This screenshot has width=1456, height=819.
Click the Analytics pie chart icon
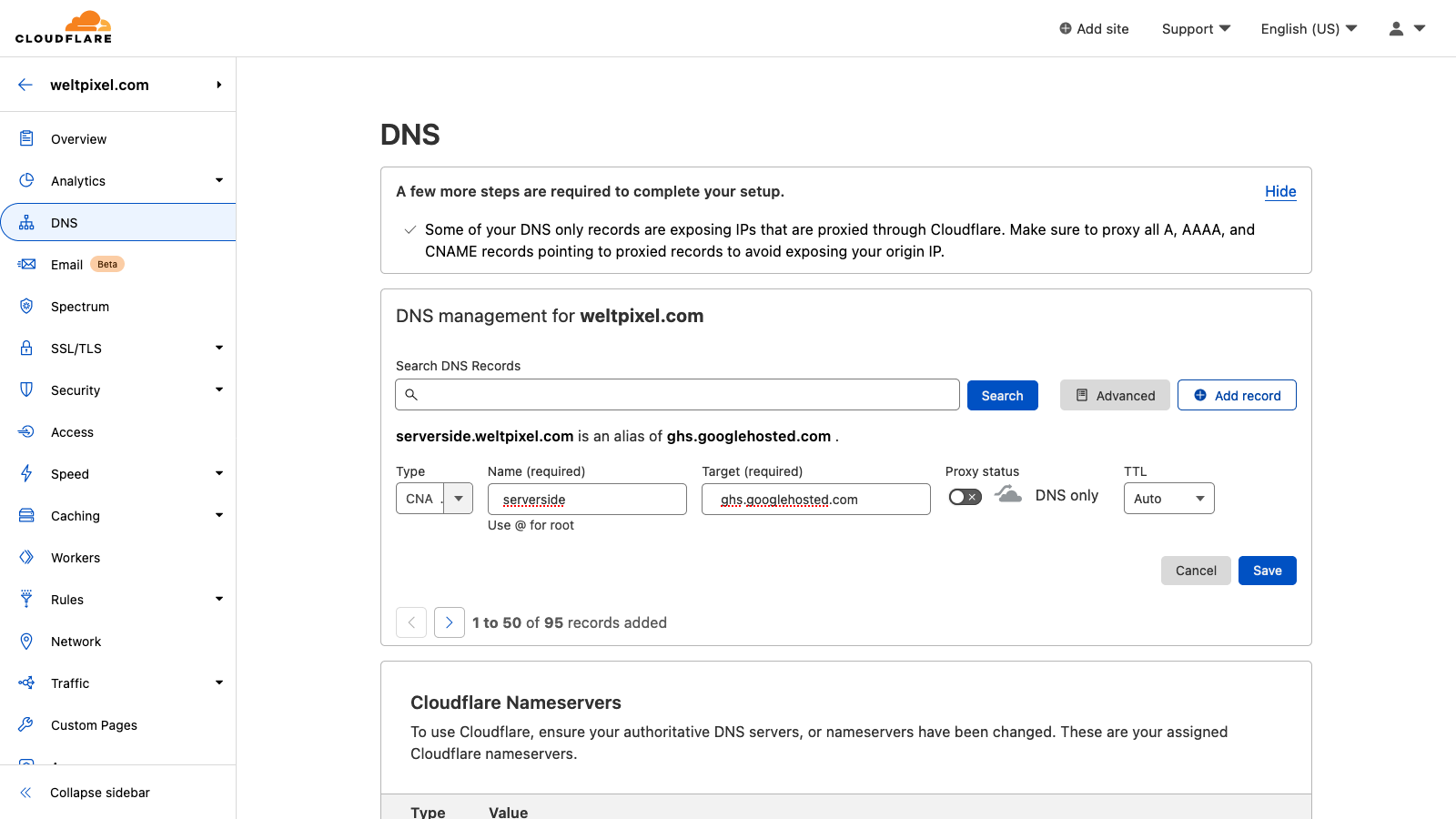[26, 180]
